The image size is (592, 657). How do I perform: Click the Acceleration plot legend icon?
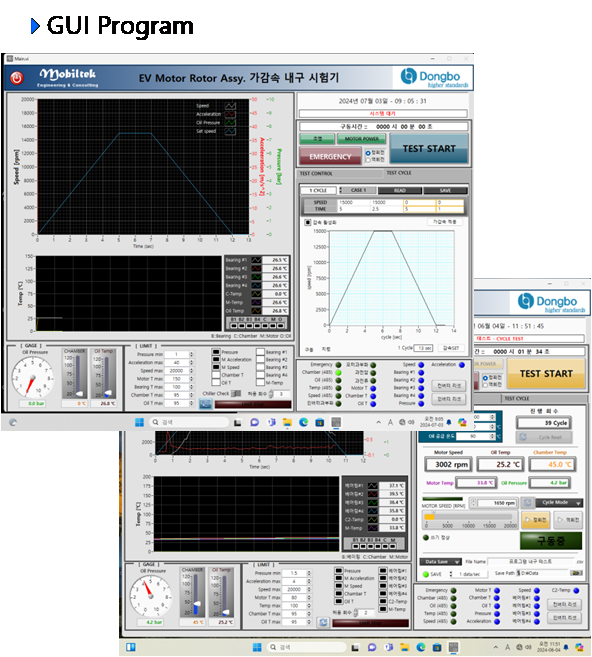tap(230, 114)
